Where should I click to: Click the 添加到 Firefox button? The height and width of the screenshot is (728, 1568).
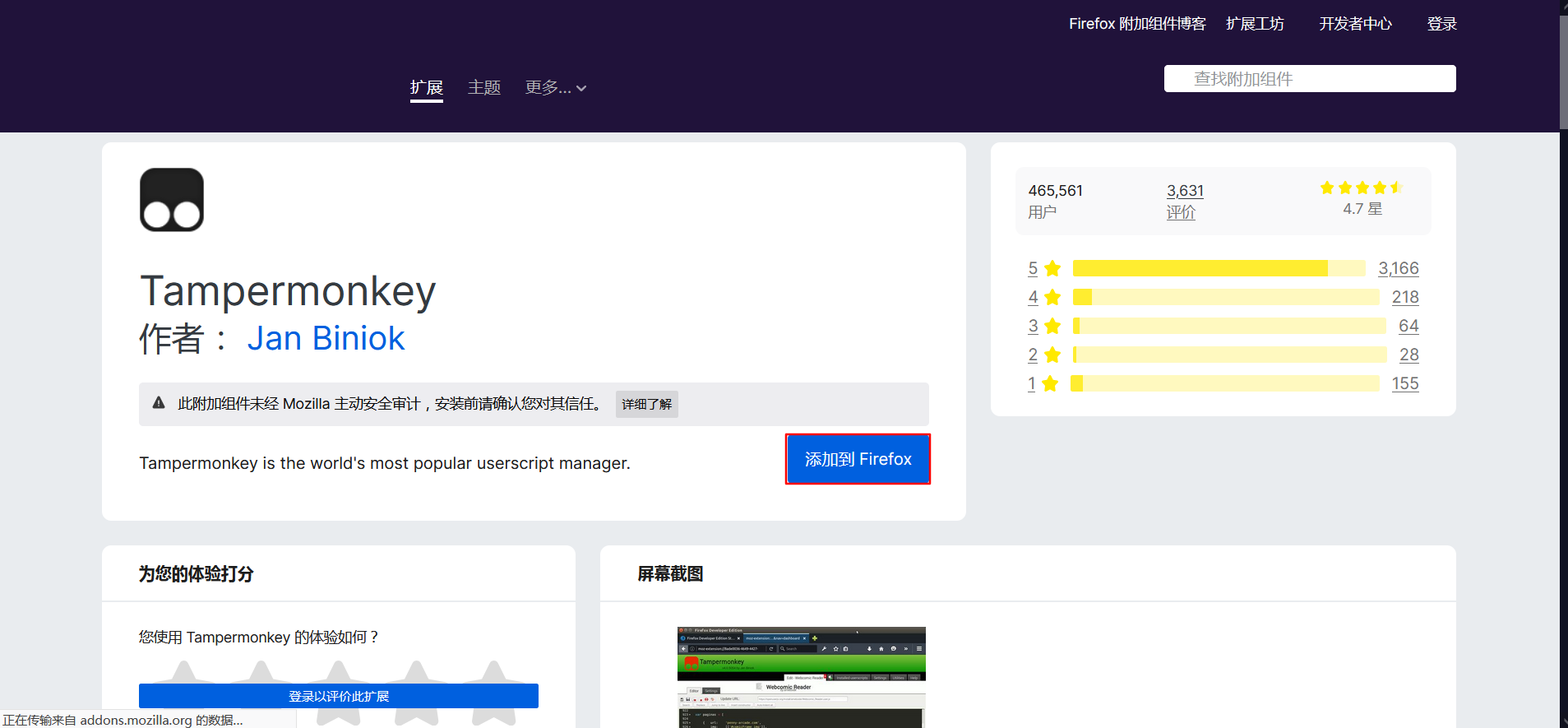pyautogui.click(x=858, y=459)
